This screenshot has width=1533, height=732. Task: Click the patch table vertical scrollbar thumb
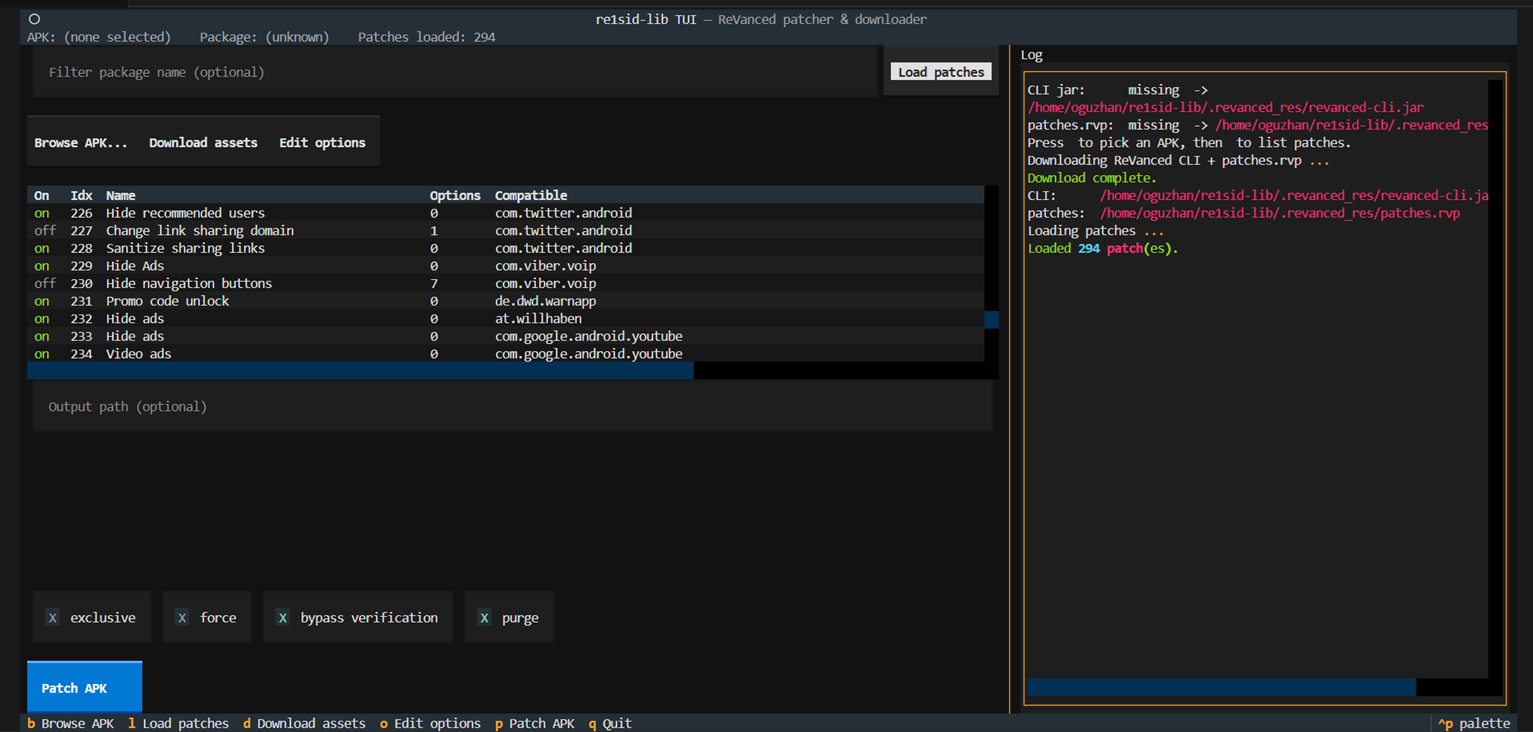click(992, 320)
